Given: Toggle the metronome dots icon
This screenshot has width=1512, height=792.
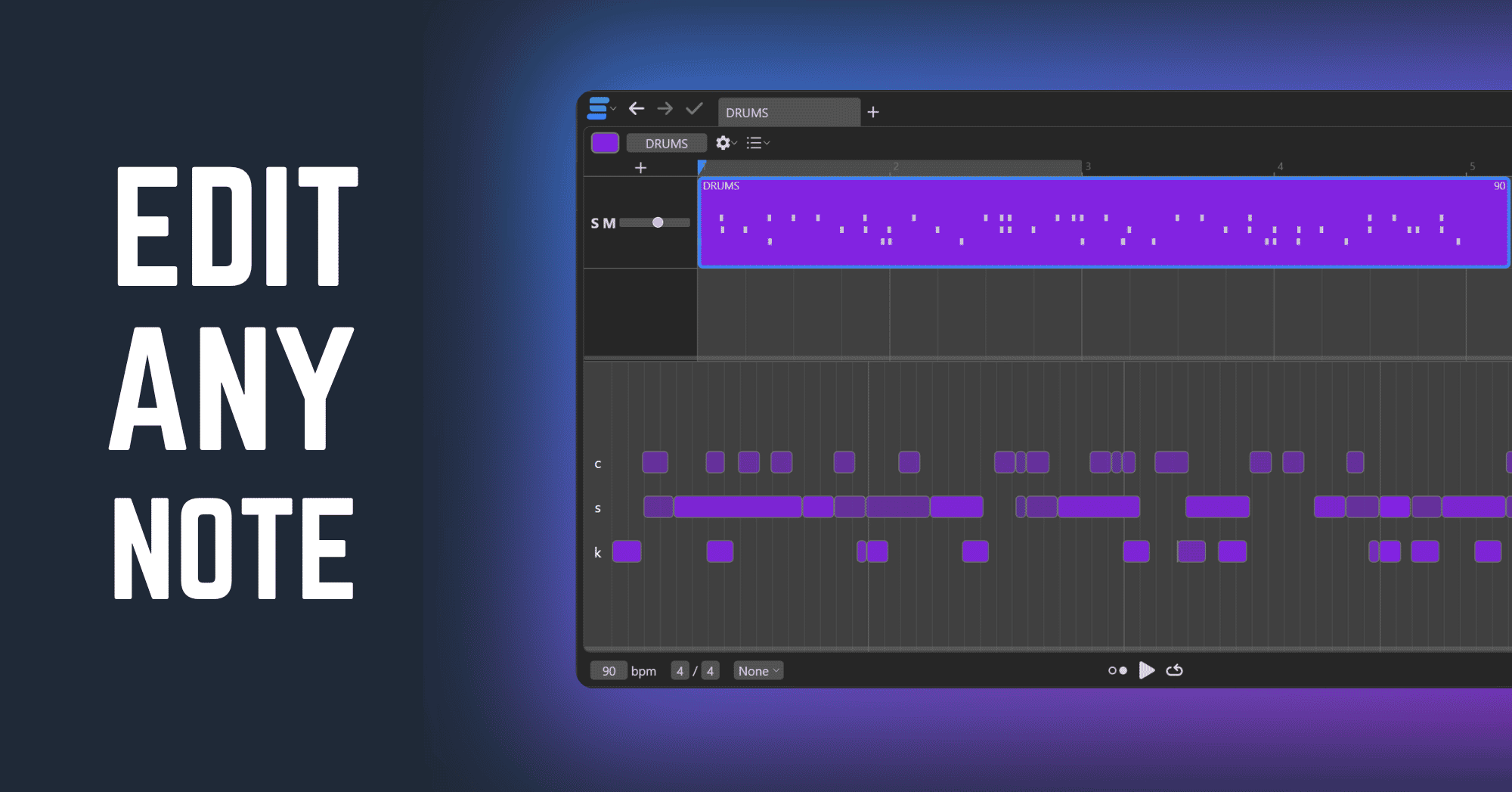Looking at the screenshot, I should 1117,670.
